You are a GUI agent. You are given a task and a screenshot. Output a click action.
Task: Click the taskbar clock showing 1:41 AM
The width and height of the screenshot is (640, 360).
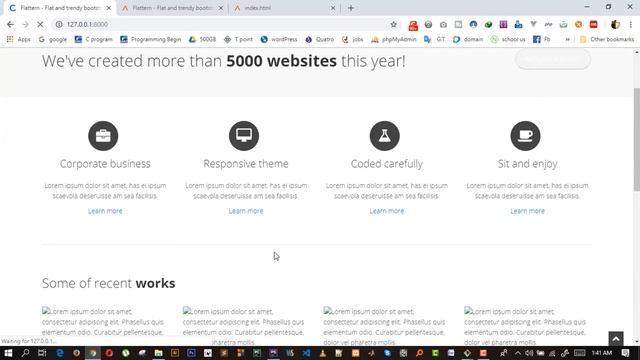pos(602,353)
